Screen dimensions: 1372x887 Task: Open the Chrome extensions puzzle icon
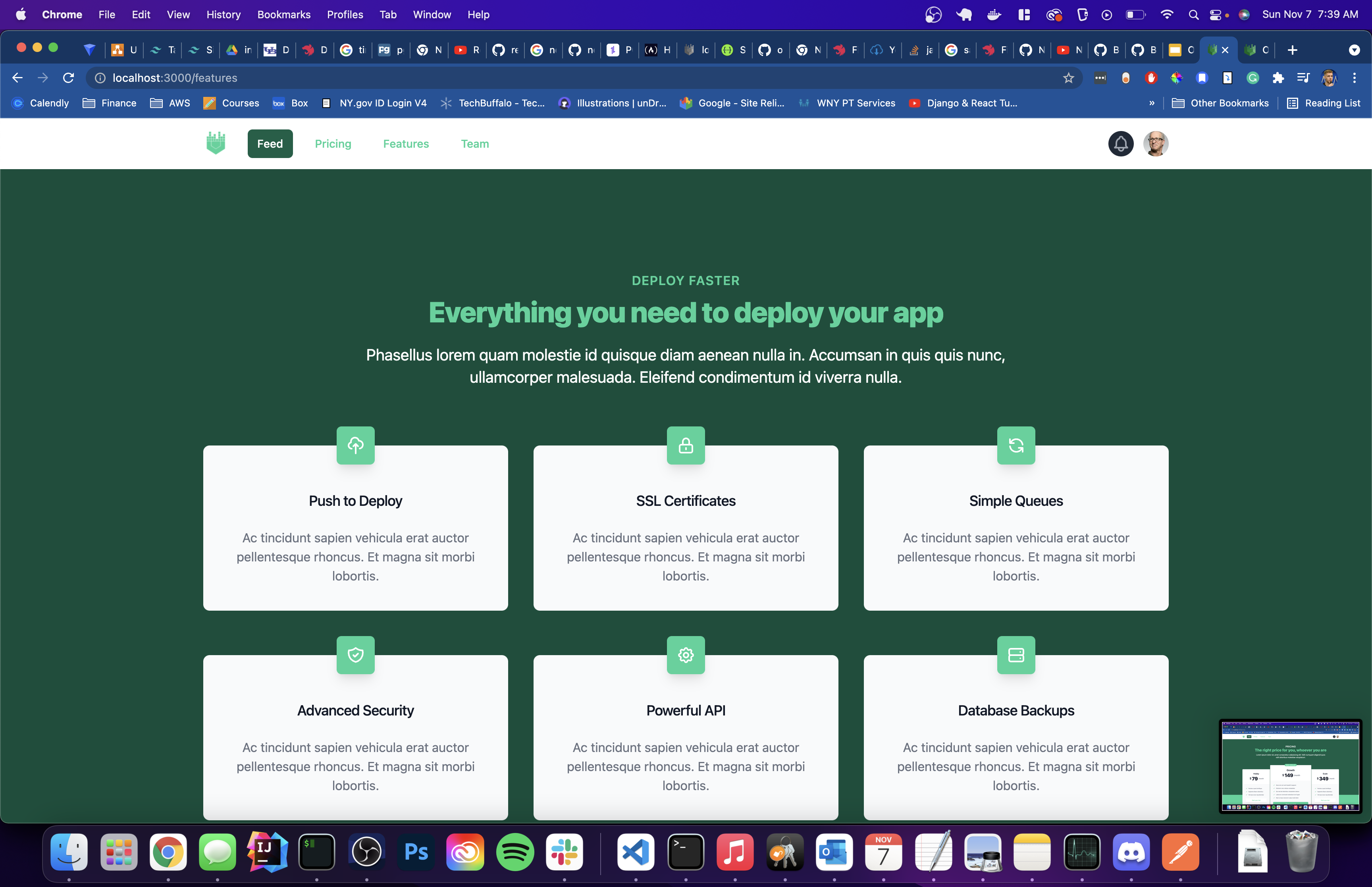[1278, 78]
